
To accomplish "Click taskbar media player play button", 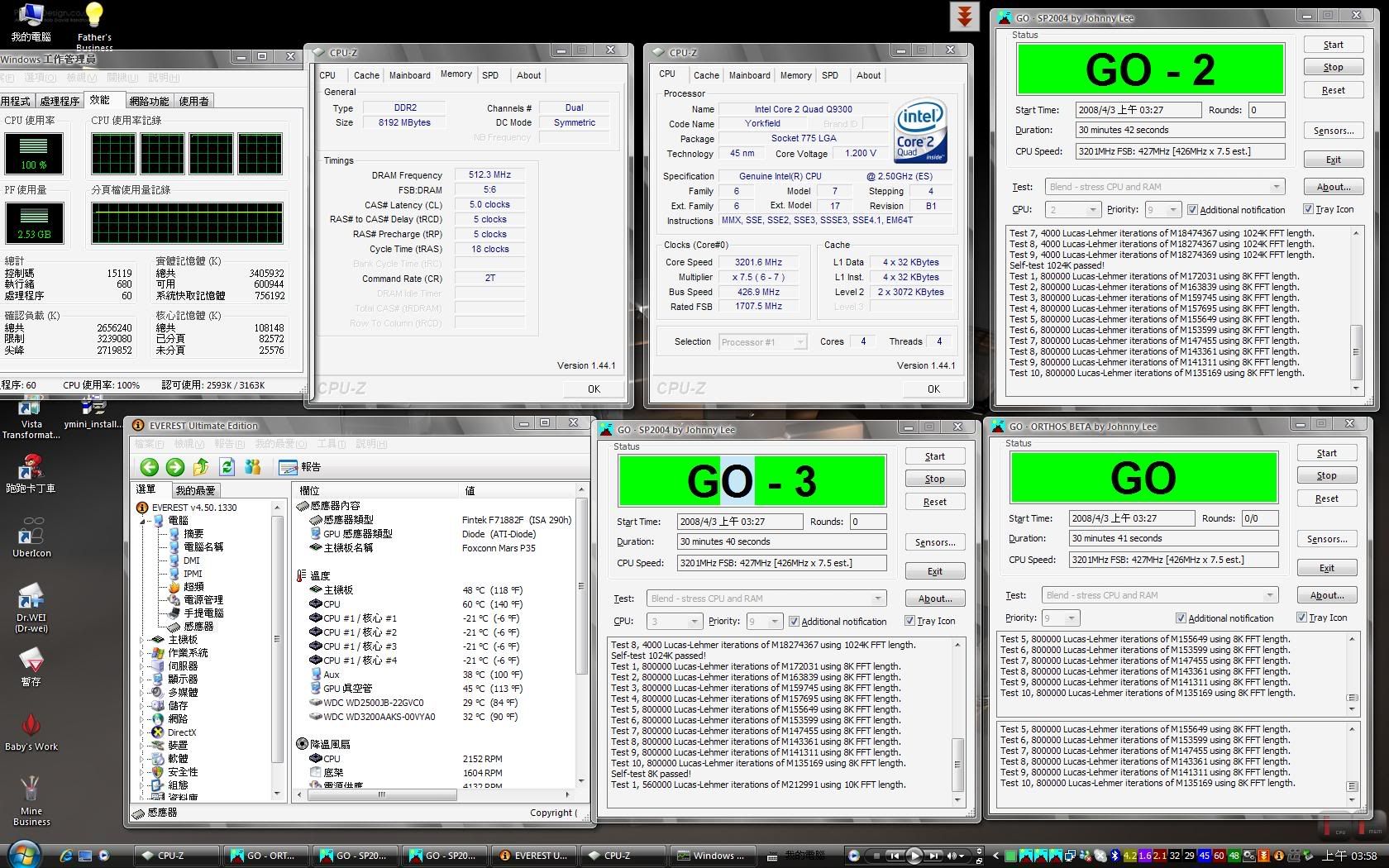I will [914, 856].
